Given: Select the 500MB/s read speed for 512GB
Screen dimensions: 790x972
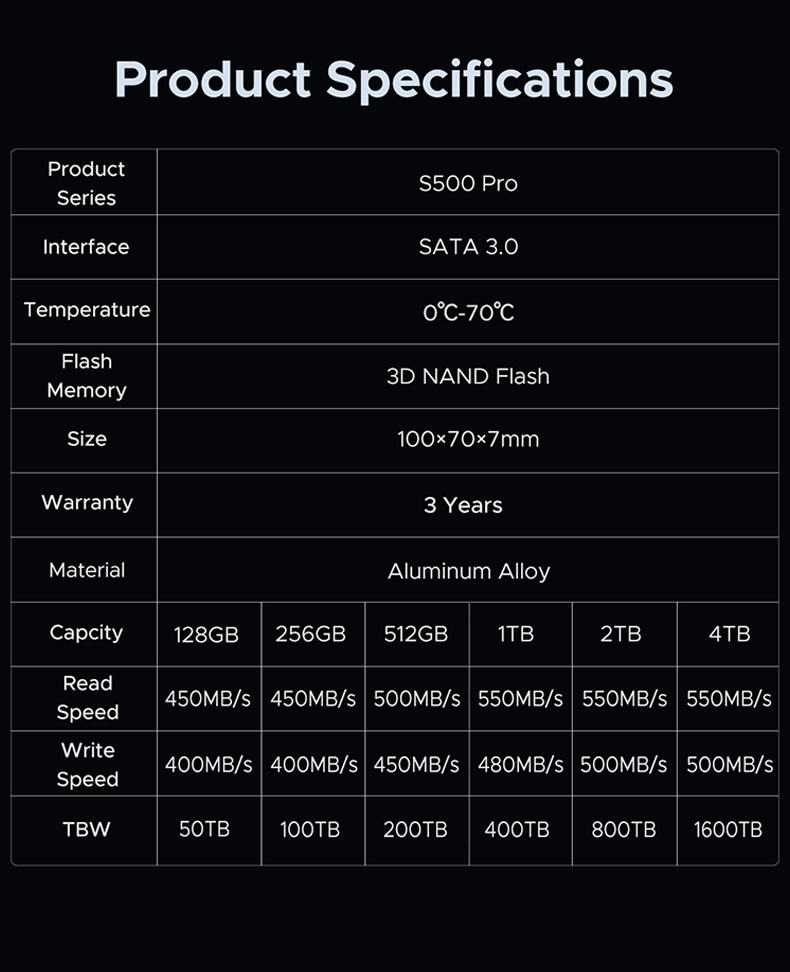Looking at the screenshot, I should (x=417, y=699).
